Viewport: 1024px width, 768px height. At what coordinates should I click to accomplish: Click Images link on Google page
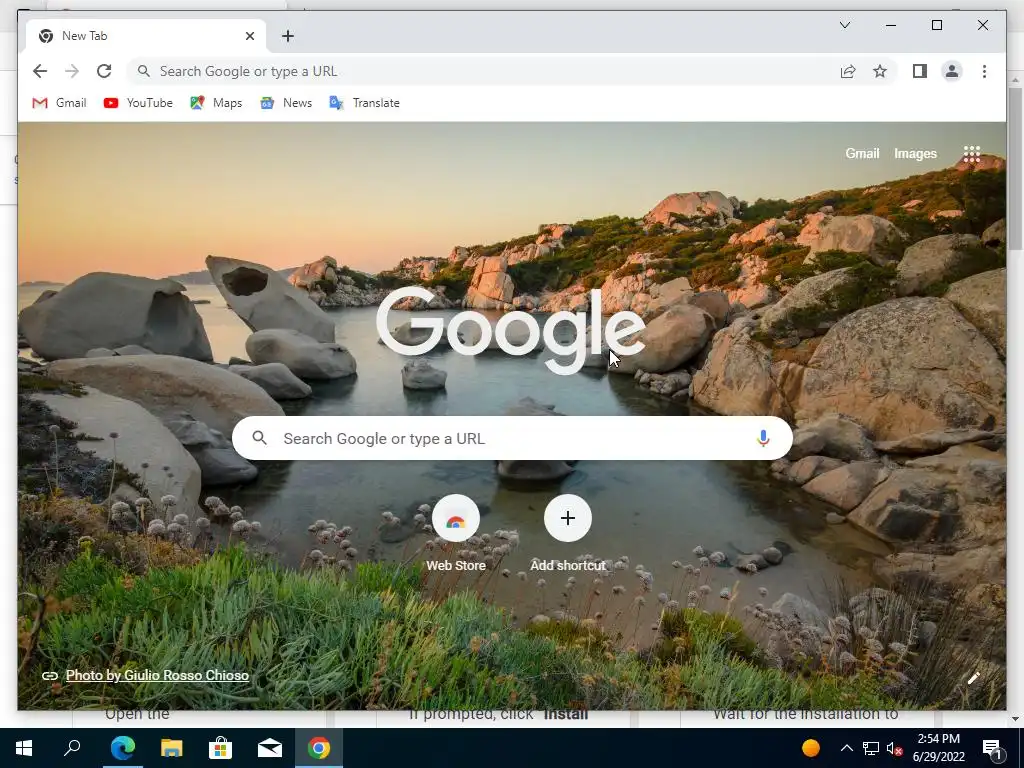pos(915,153)
